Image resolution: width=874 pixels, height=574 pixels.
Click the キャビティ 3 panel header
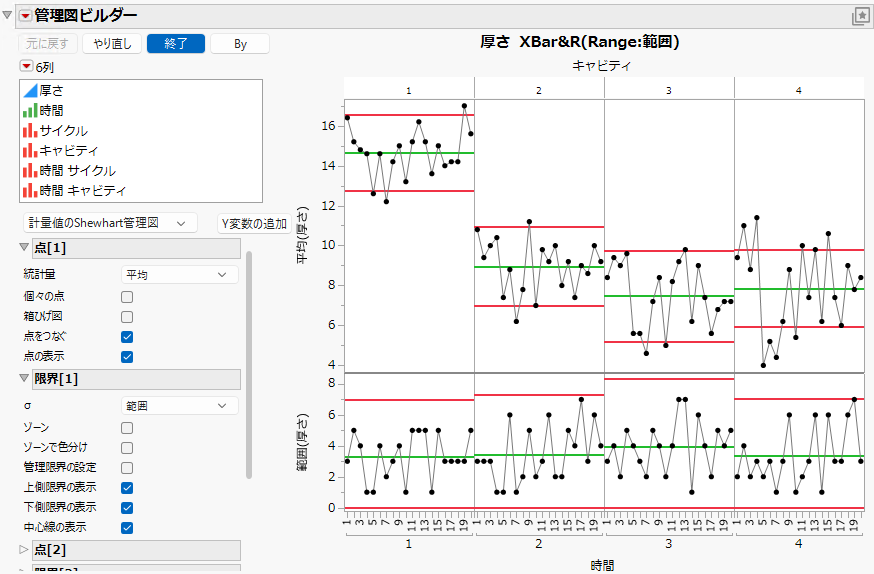coord(669,90)
